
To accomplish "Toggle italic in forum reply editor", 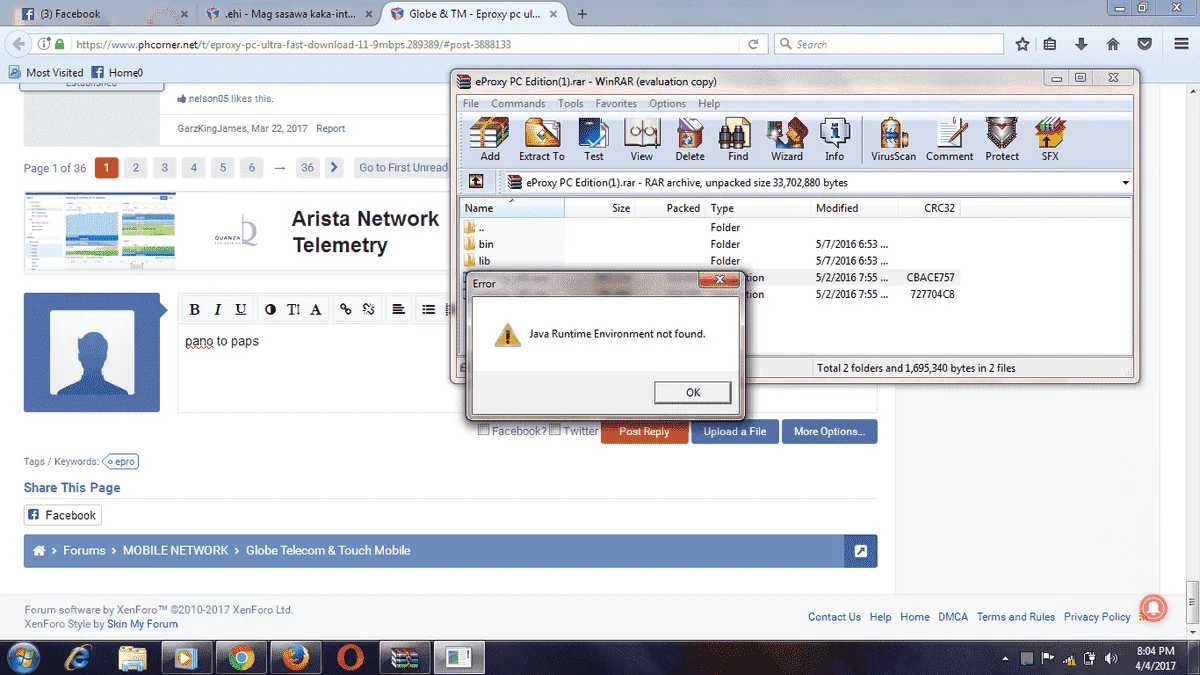I will pyautogui.click(x=218, y=310).
